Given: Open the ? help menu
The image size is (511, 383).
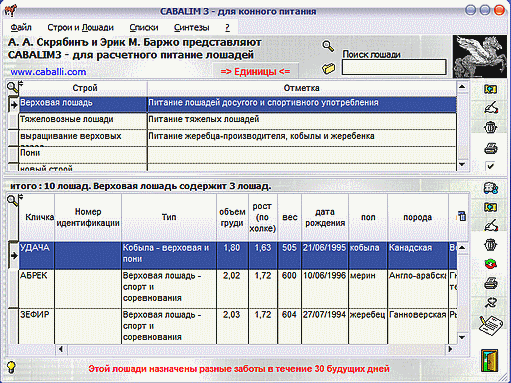Looking at the screenshot, I should pos(227,27).
